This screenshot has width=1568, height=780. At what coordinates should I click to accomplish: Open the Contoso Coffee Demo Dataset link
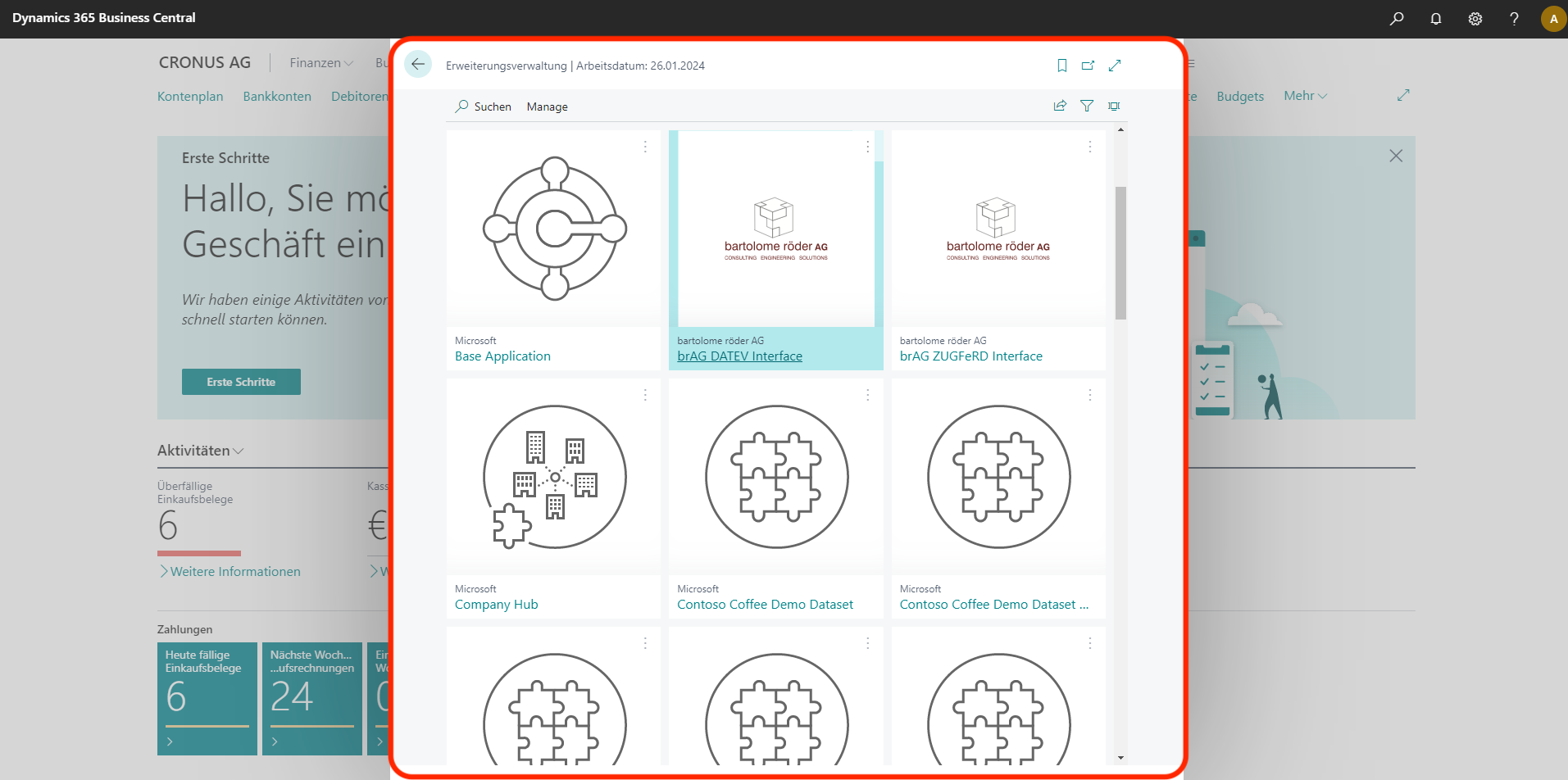765,605
